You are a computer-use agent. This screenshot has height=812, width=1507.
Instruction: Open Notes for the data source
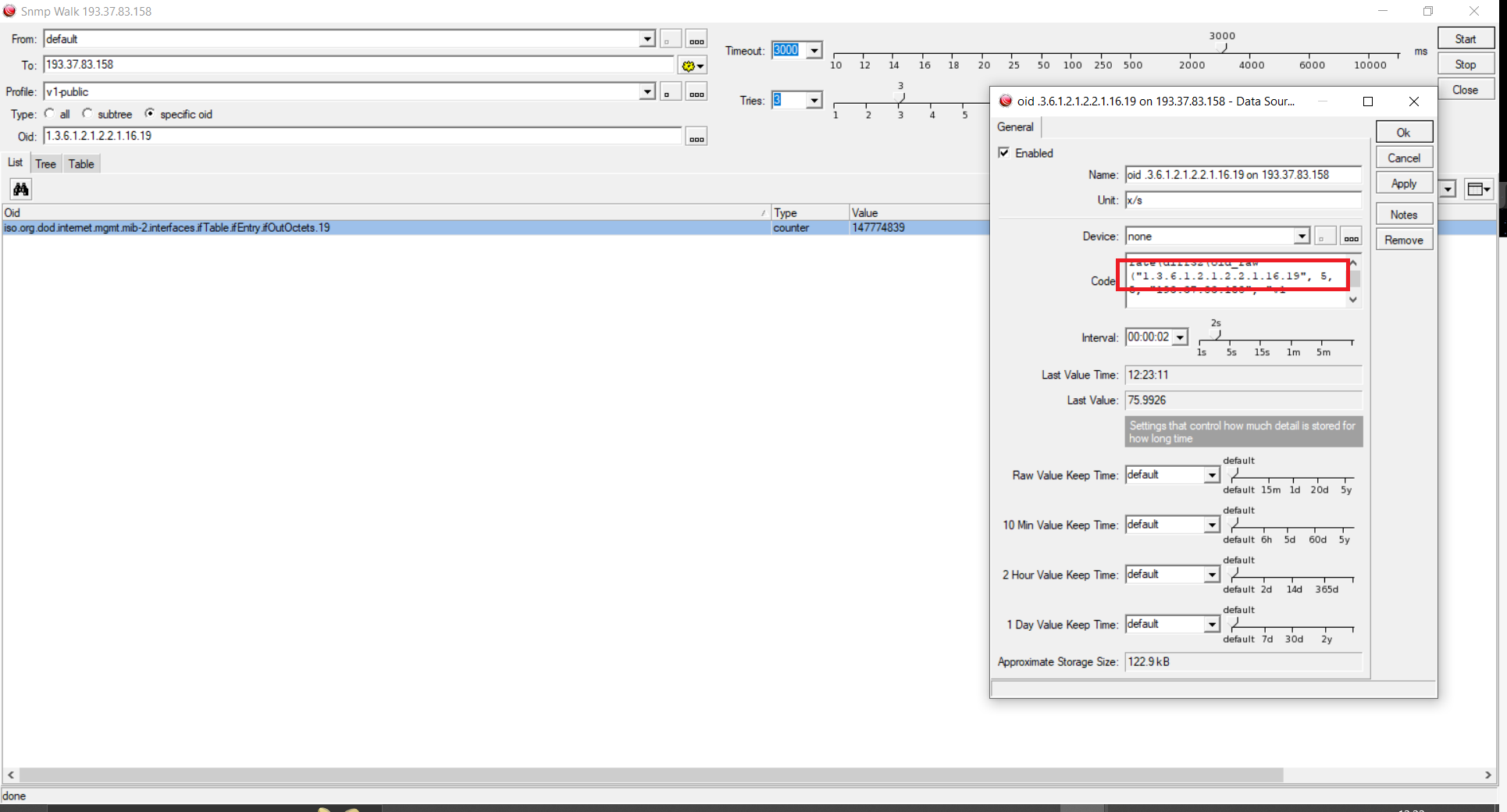click(x=1404, y=215)
